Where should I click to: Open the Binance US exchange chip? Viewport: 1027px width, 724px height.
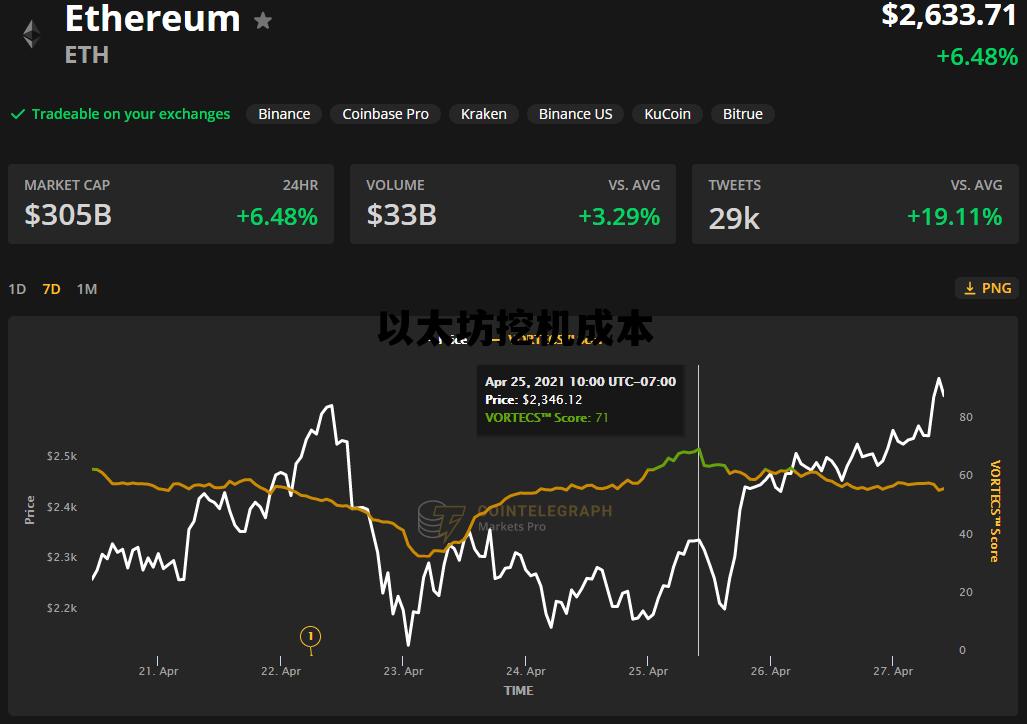coord(575,114)
